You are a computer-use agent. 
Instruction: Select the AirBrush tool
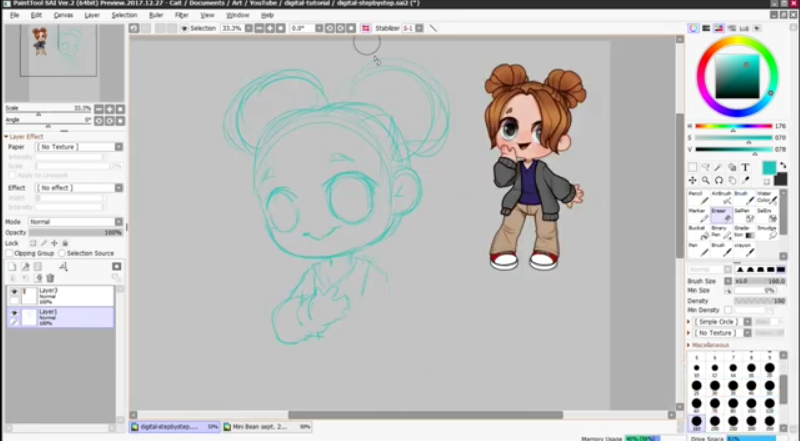point(721,198)
